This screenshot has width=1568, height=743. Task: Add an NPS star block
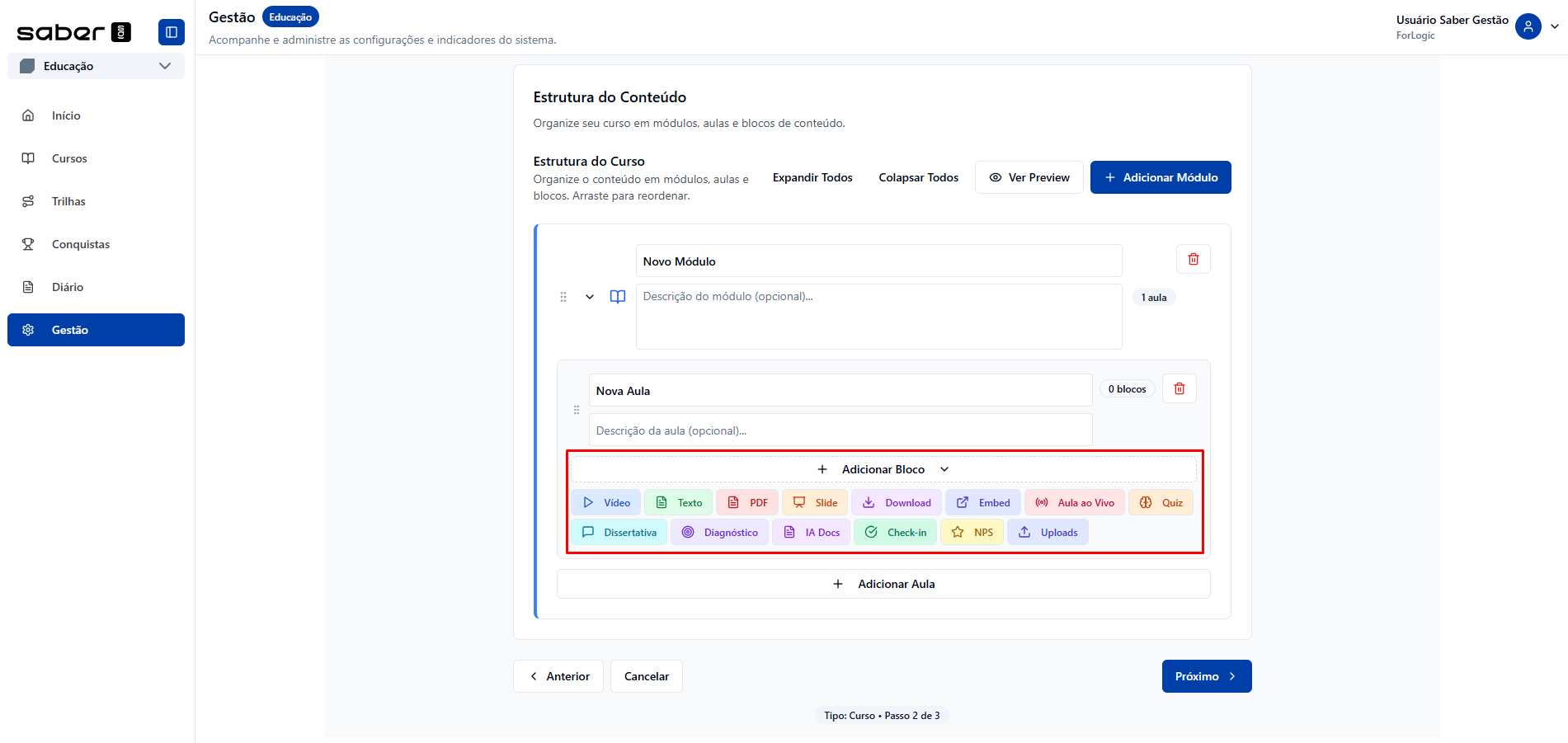972,533
